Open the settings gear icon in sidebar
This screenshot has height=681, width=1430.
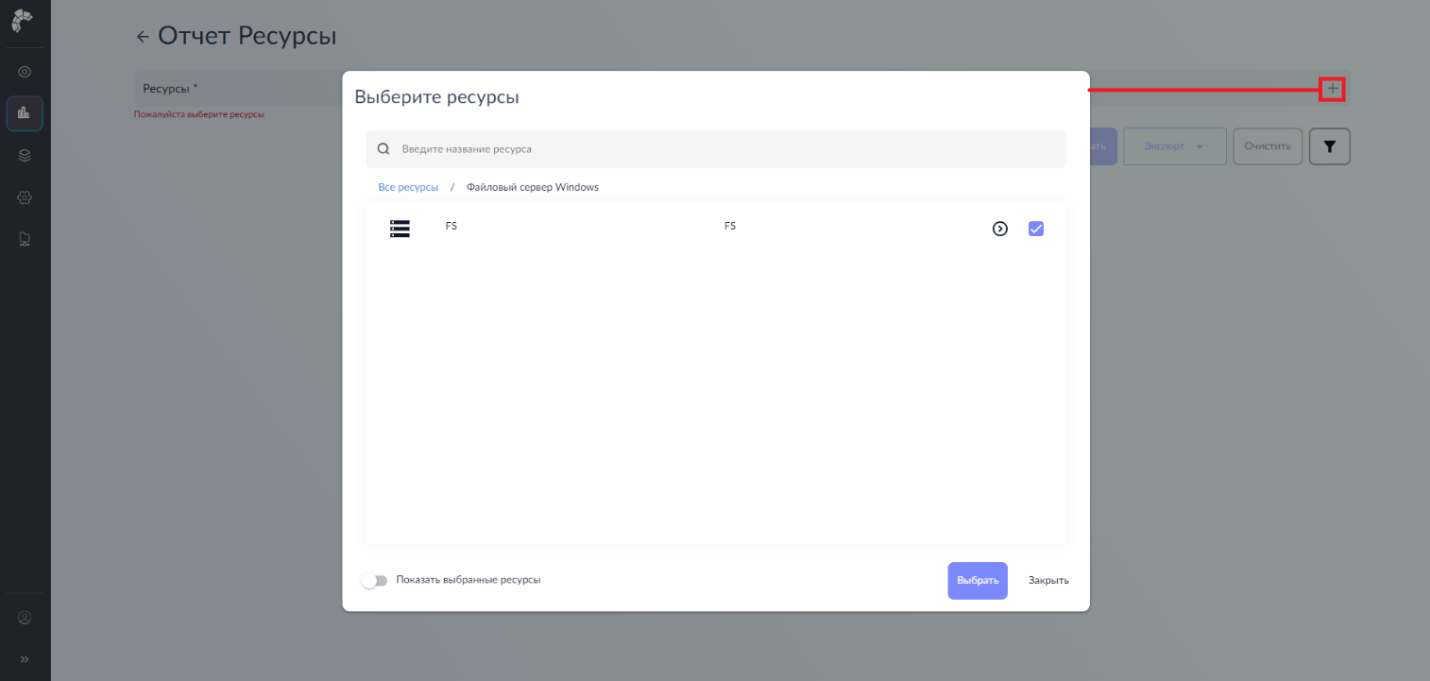25,197
